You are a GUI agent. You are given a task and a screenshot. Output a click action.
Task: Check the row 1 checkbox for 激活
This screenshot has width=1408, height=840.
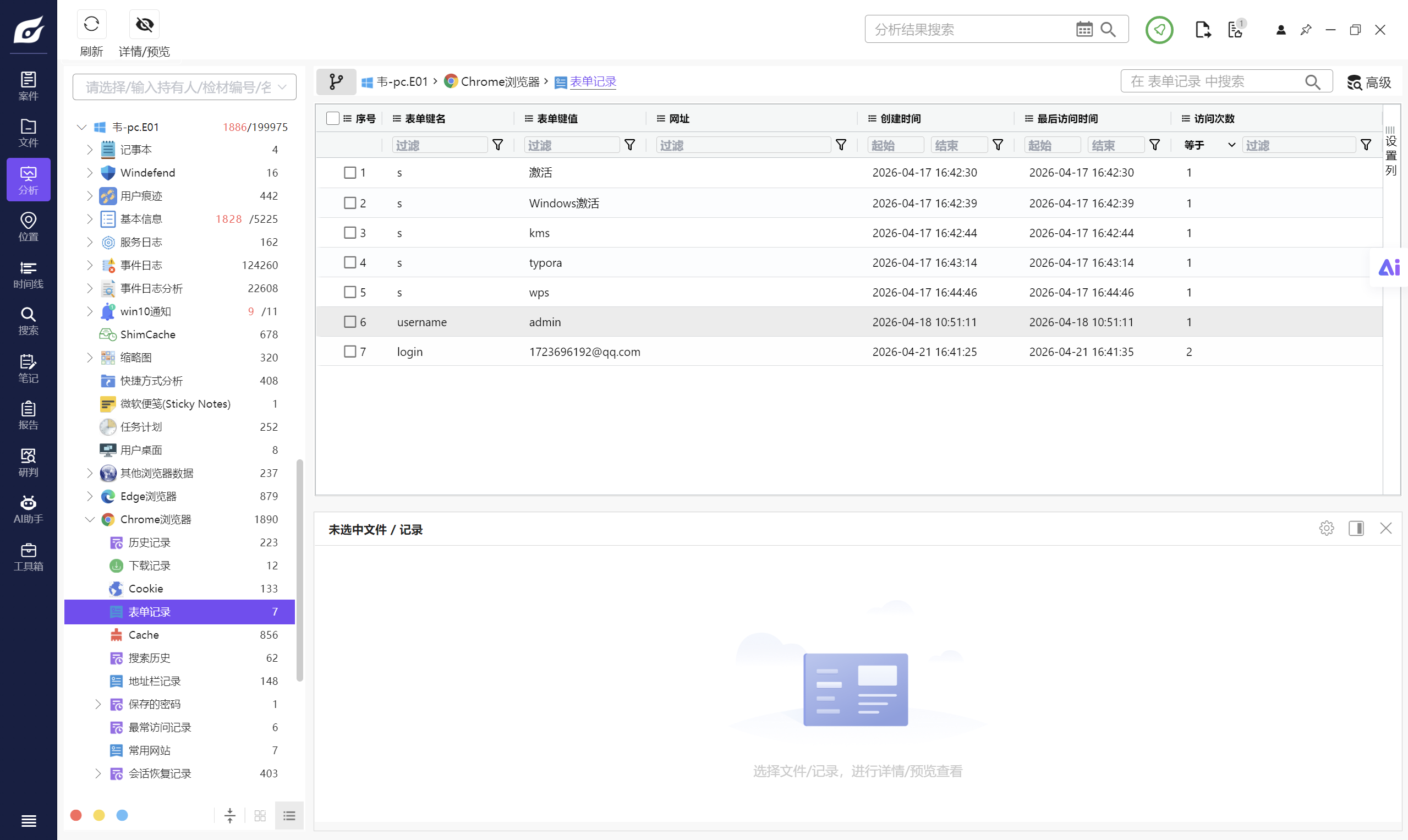coord(350,172)
